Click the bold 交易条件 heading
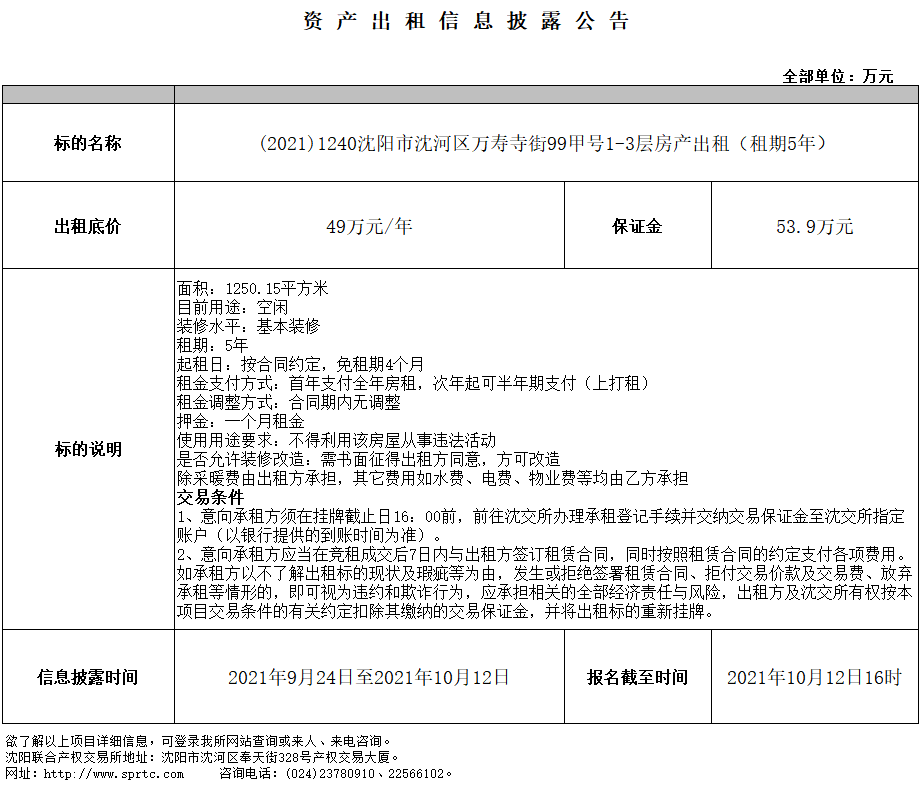The image size is (919, 791). click(210, 497)
